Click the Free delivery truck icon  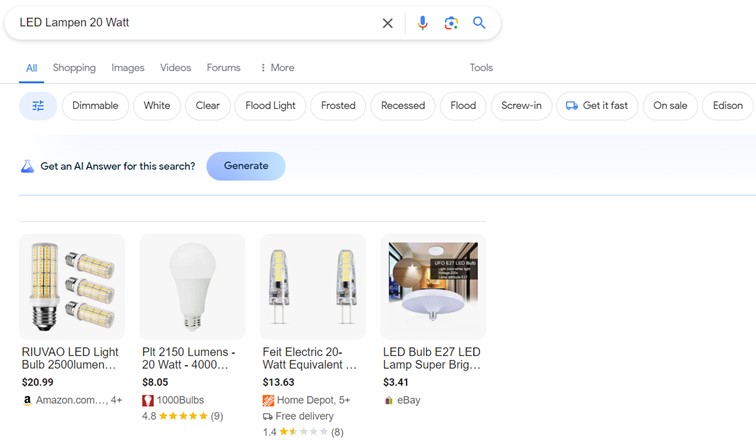(268, 416)
